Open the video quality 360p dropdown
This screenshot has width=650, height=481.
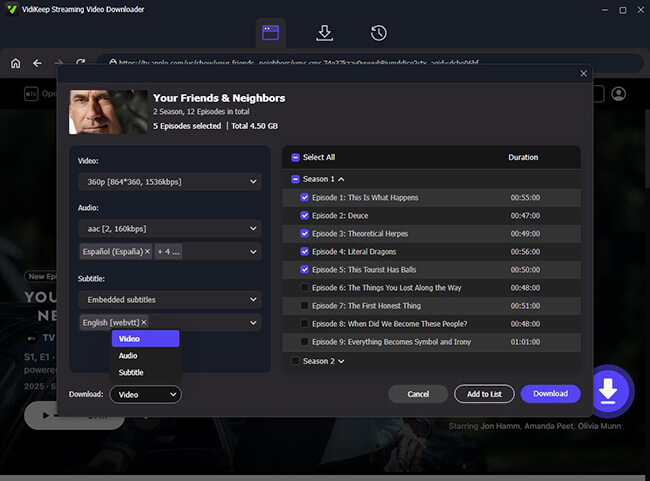pos(170,182)
